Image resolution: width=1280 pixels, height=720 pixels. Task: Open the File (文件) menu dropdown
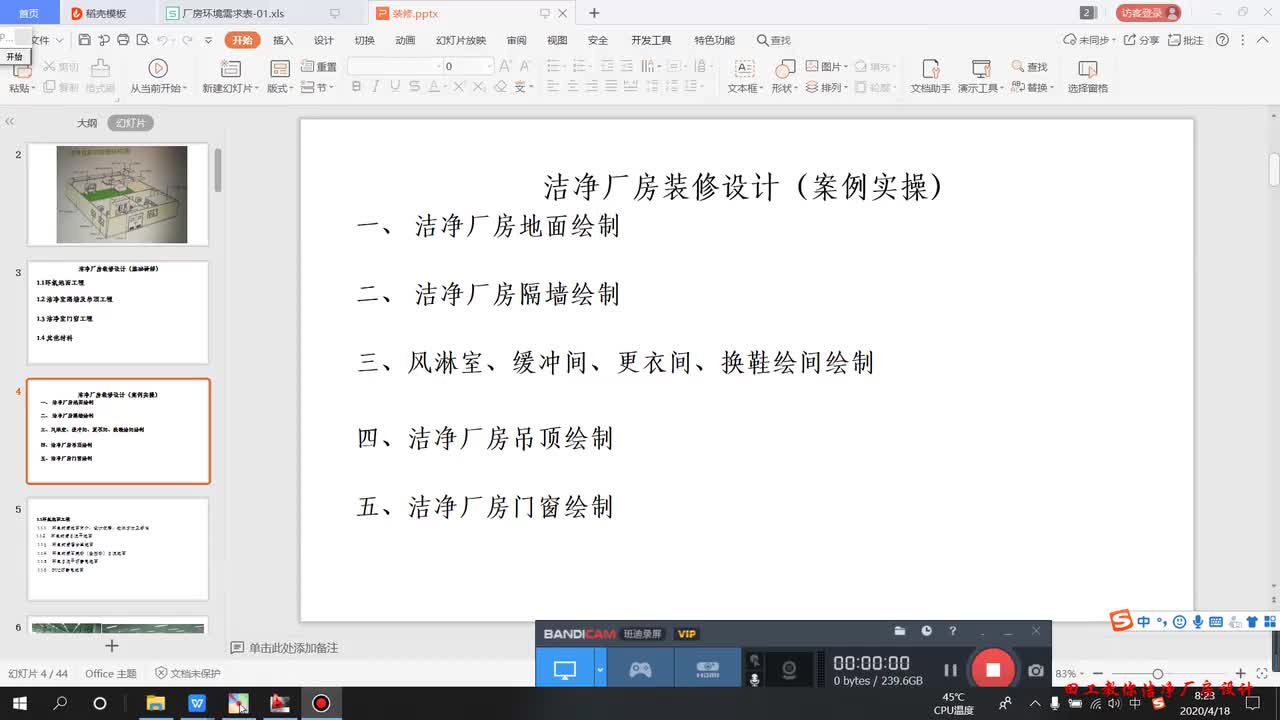tap(45, 40)
